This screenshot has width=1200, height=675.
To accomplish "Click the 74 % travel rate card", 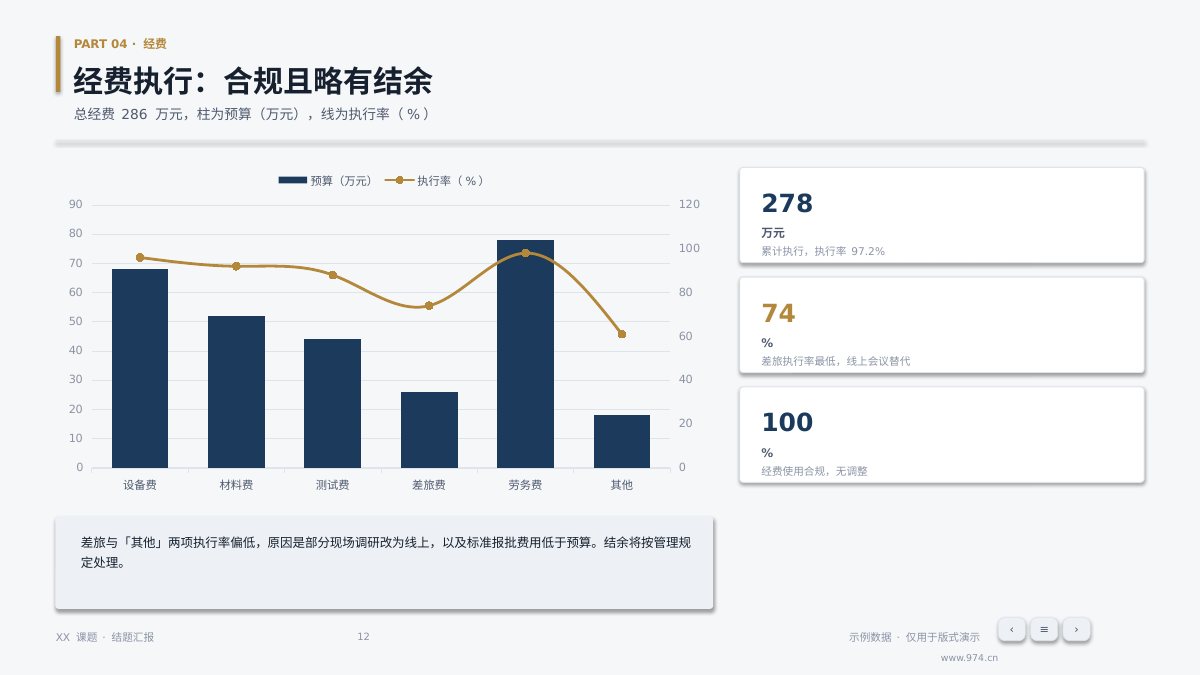I will tap(942, 325).
